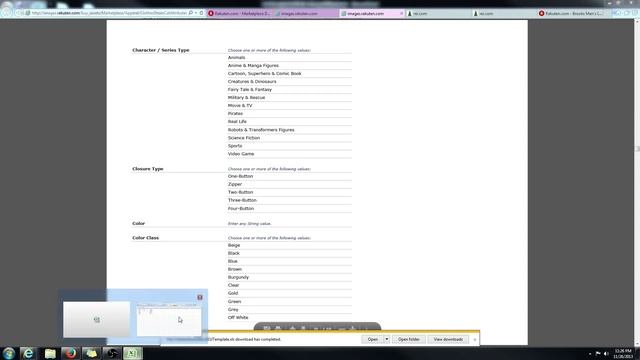
Task: Select the left Excel preview thumbnail
Action: point(97,320)
